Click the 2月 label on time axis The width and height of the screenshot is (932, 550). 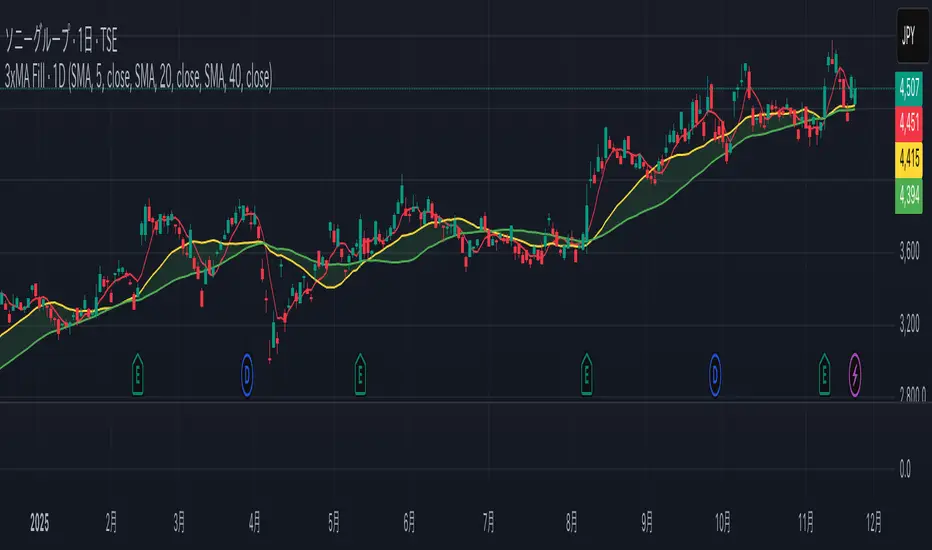coord(111,523)
